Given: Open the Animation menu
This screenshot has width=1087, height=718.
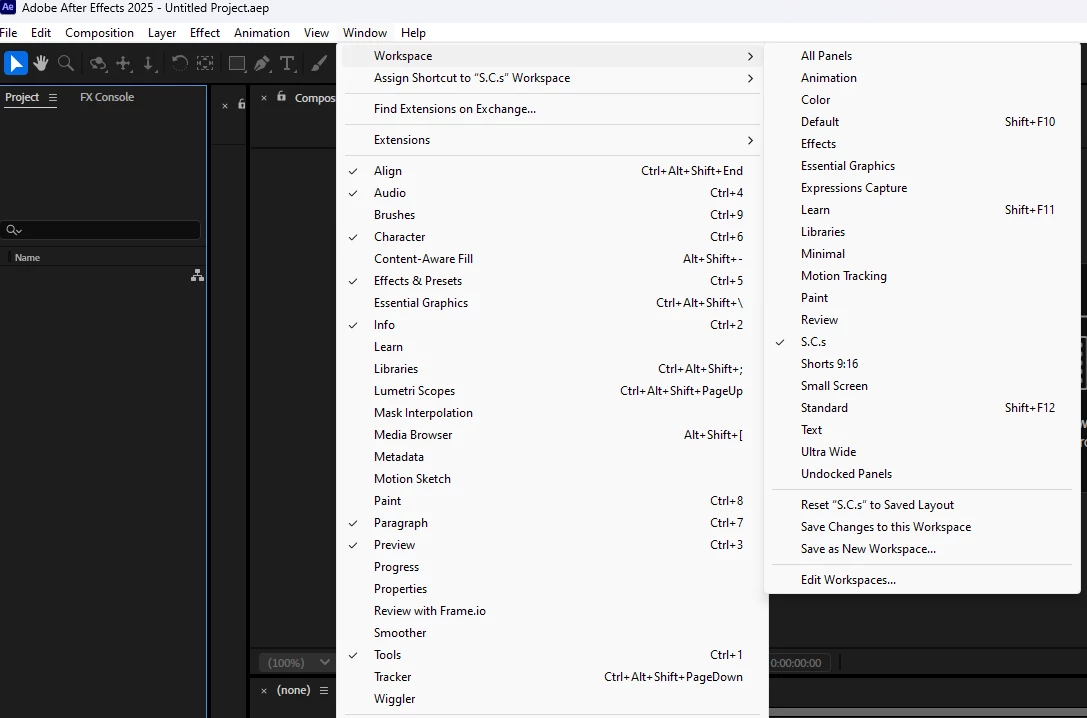Looking at the screenshot, I should 261,33.
